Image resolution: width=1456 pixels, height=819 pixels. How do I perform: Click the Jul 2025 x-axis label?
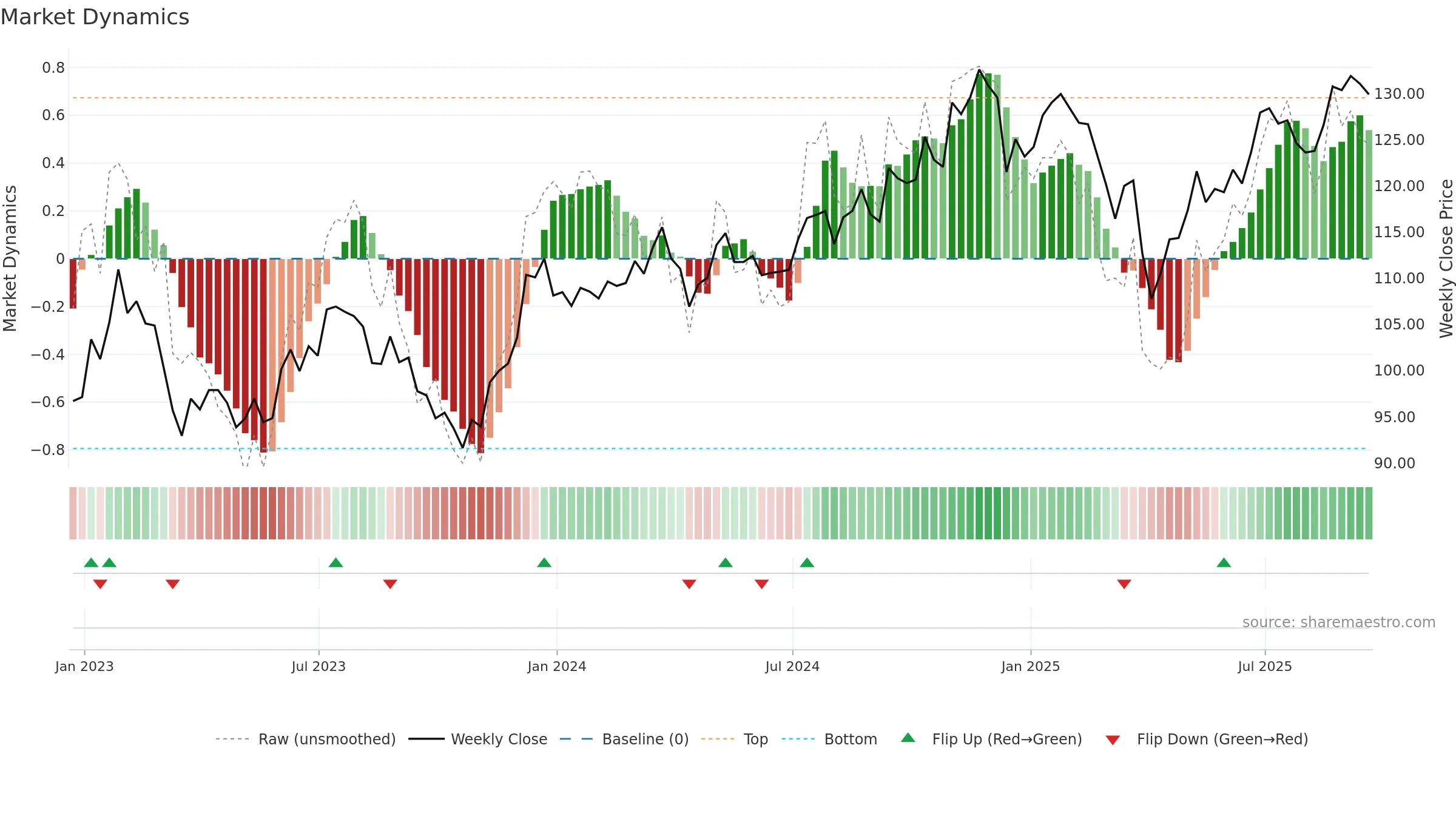(1265, 666)
